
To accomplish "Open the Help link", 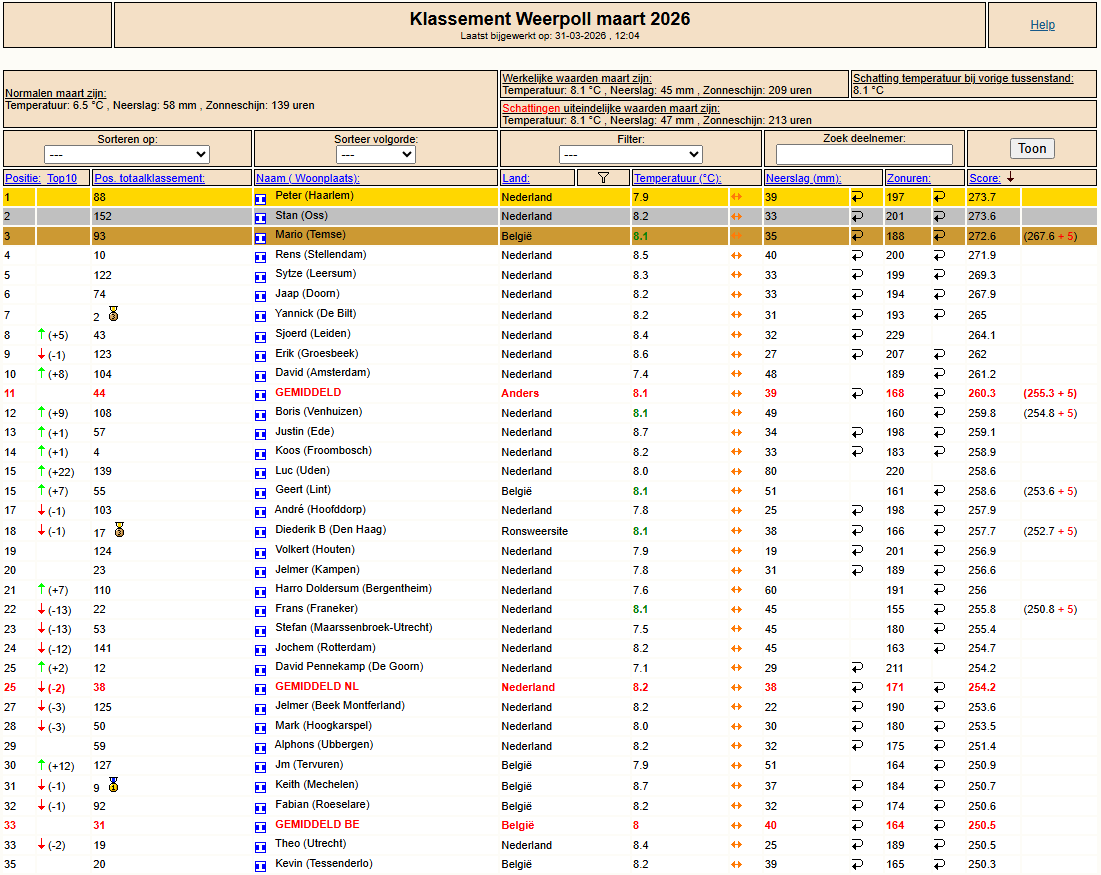I will [x=1042, y=25].
